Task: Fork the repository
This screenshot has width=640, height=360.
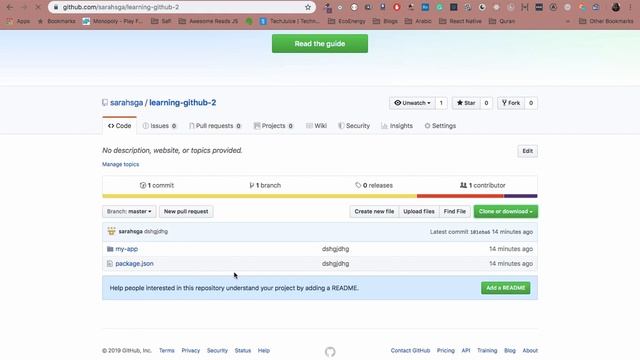Action: pos(511,103)
